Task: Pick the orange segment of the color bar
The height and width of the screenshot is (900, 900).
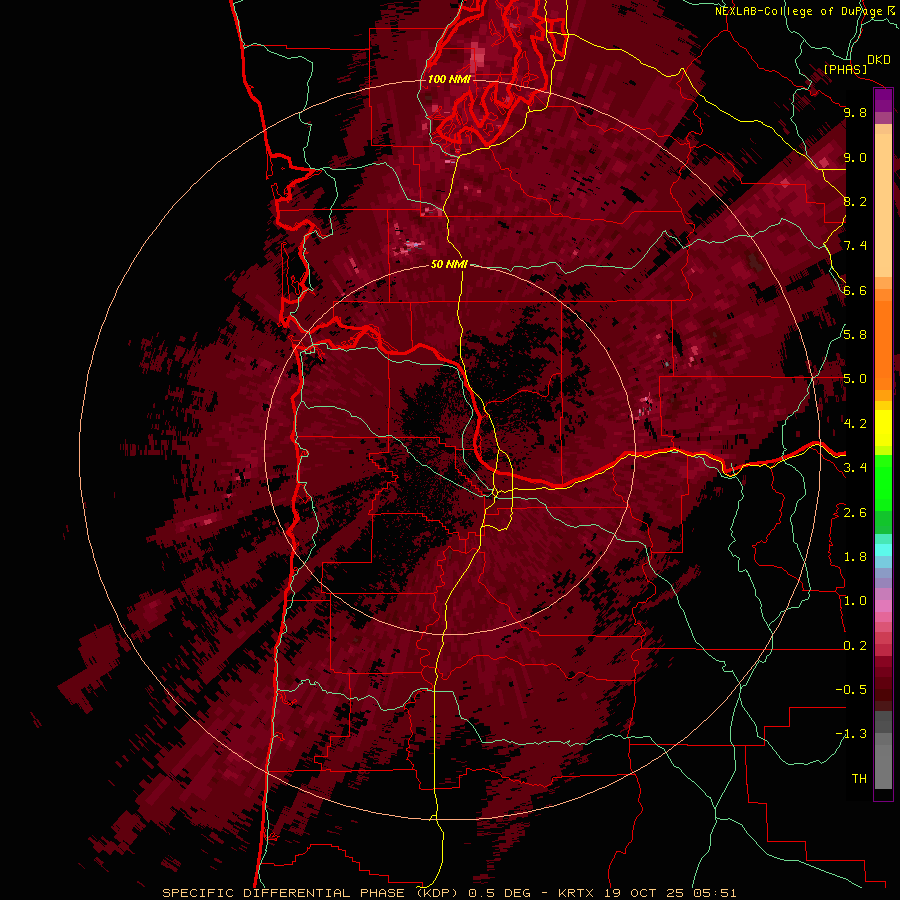Action: [883, 344]
